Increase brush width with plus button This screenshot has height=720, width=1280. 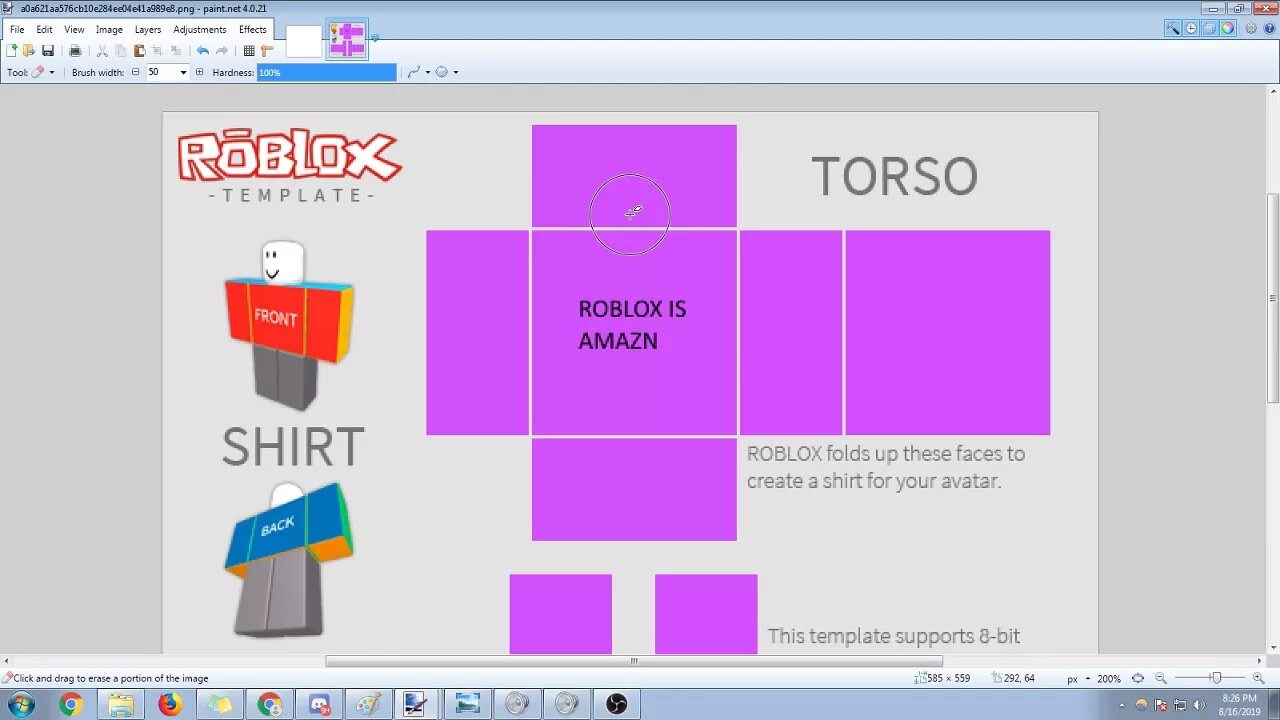tap(199, 72)
